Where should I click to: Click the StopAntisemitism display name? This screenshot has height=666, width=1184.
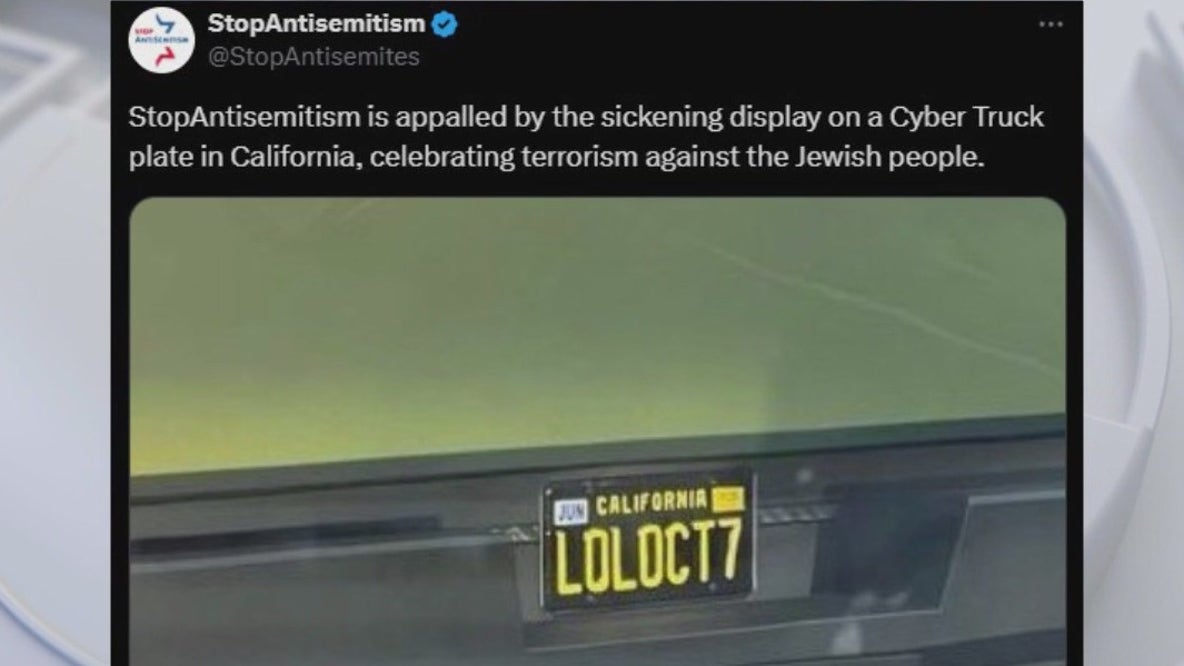coord(316,23)
